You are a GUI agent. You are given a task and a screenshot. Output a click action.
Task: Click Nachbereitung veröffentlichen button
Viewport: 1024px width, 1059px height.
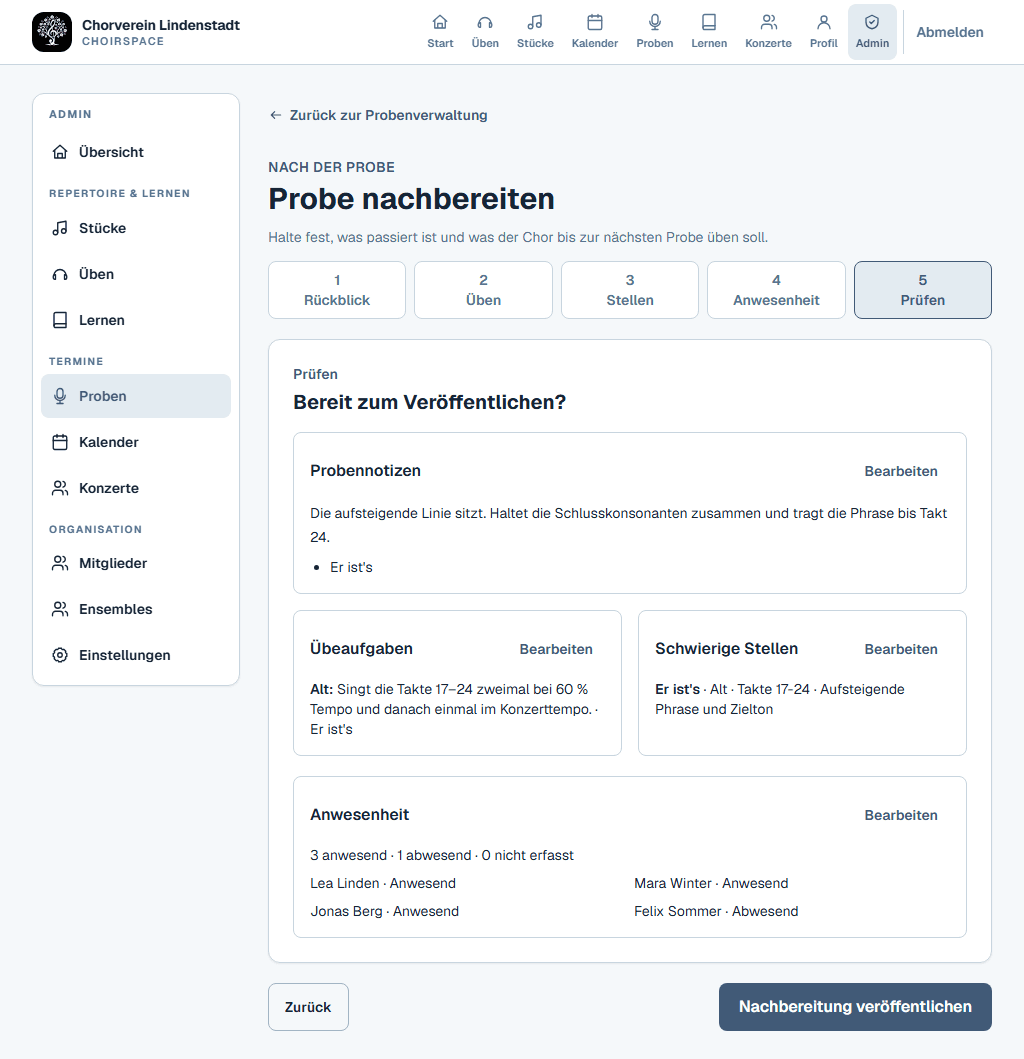coord(855,1007)
